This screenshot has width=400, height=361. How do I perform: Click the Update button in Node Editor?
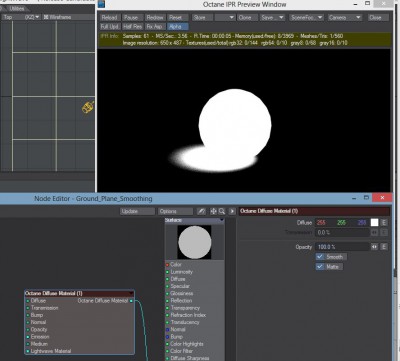pyautogui.click(x=137, y=211)
